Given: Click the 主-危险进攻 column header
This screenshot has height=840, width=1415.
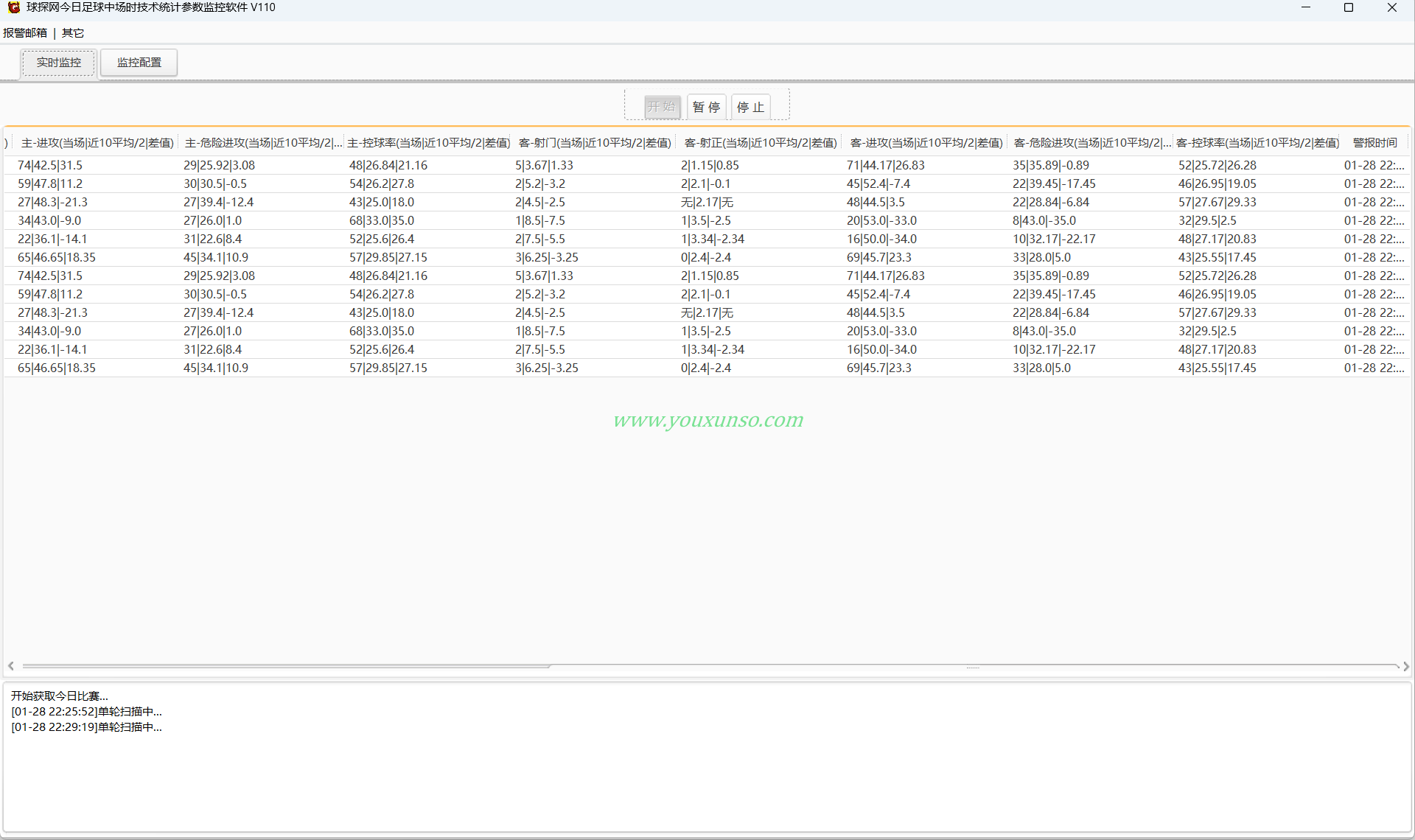Looking at the screenshot, I should [x=262, y=143].
